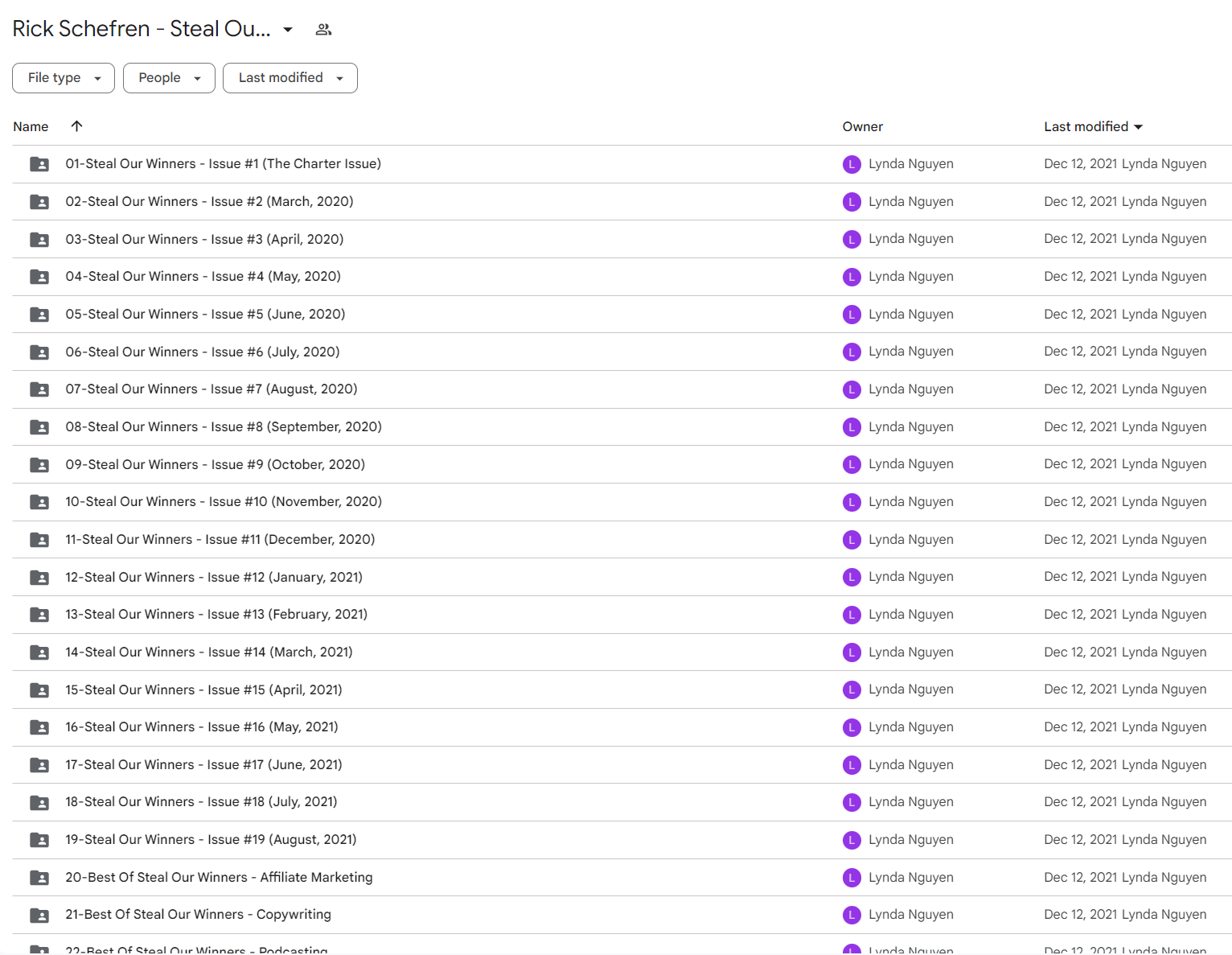Click owner avatar in the Issue #1 row
Viewport: 1232px width, 955px height.
(852, 164)
